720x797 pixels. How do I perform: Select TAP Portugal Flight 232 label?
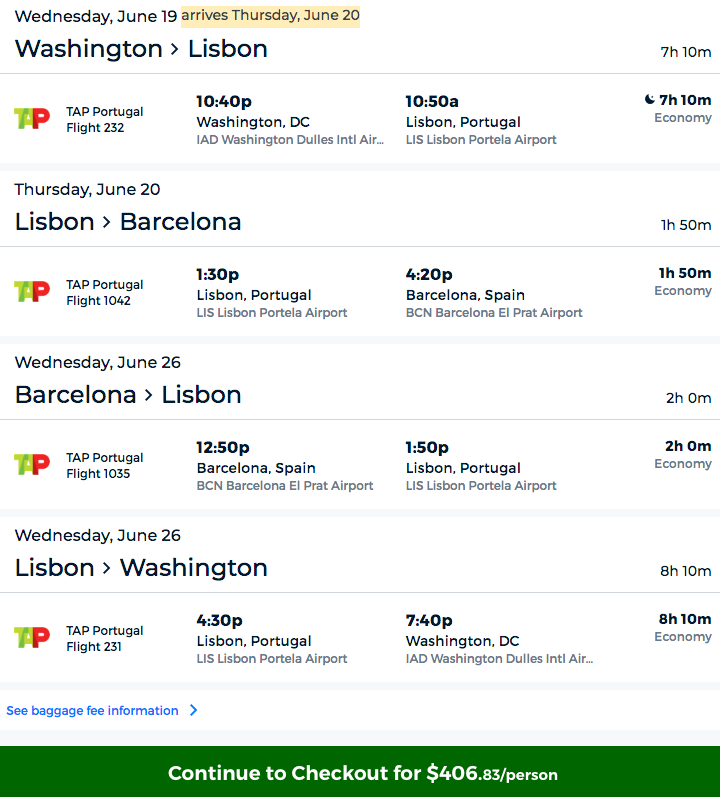click(x=105, y=119)
